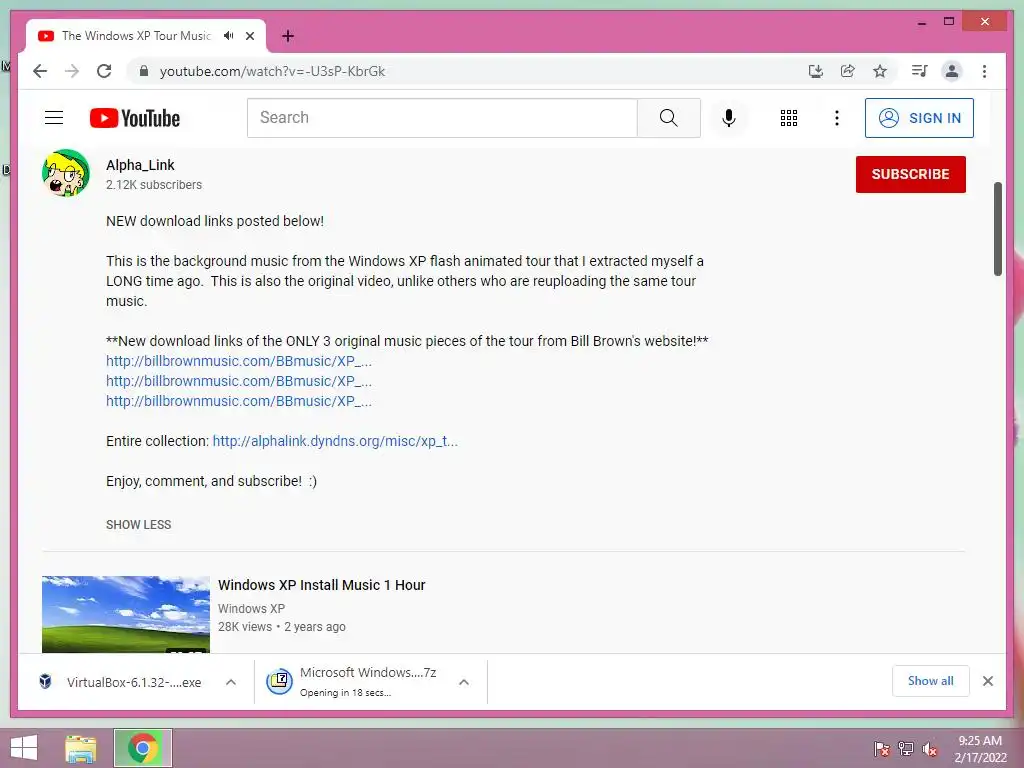Open Windows XP Install Music thumbnail
The width and height of the screenshot is (1024, 768).
(x=126, y=614)
